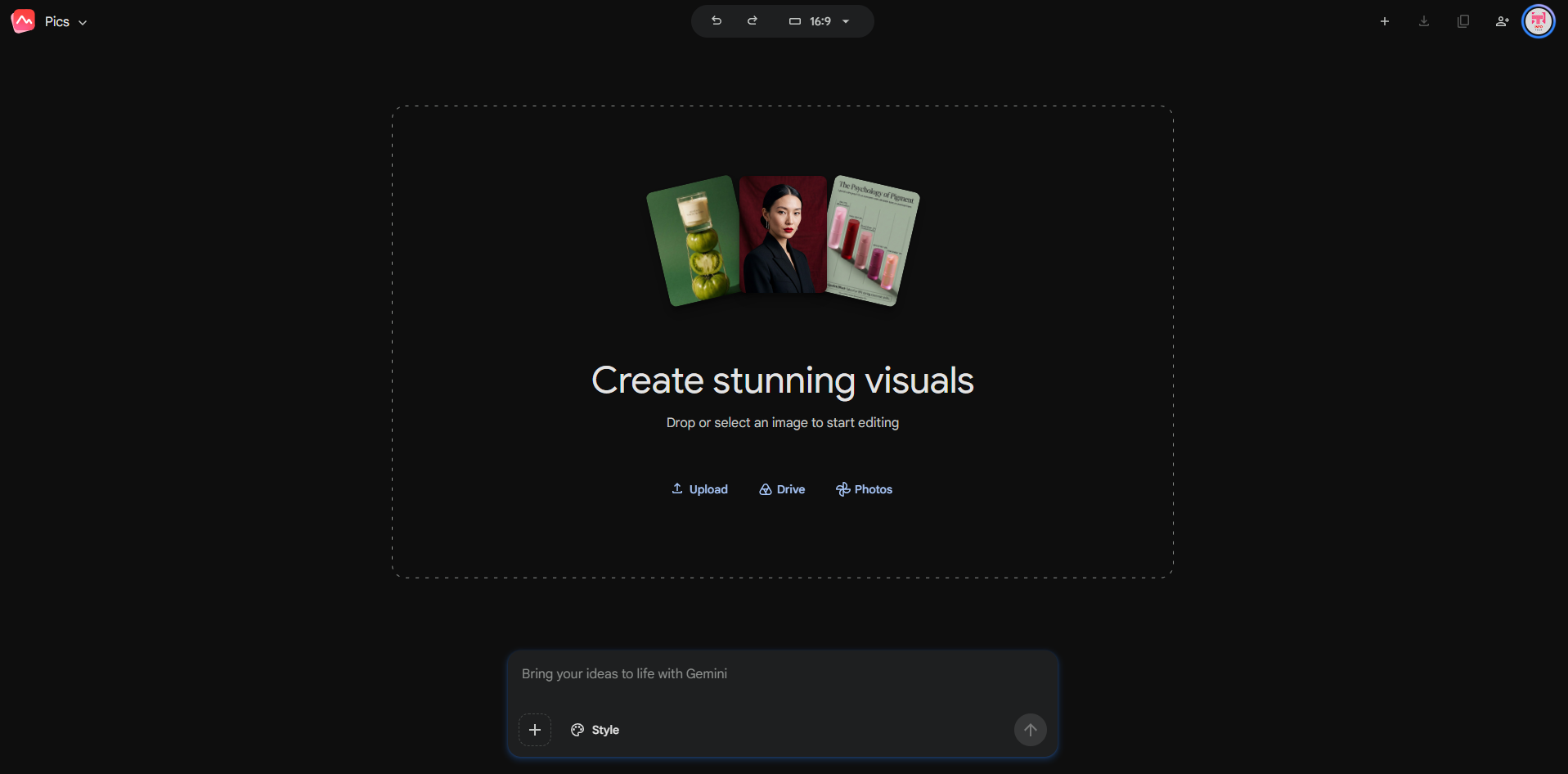Click the plus icon in top bar
The image size is (1568, 774).
click(1385, 21)
